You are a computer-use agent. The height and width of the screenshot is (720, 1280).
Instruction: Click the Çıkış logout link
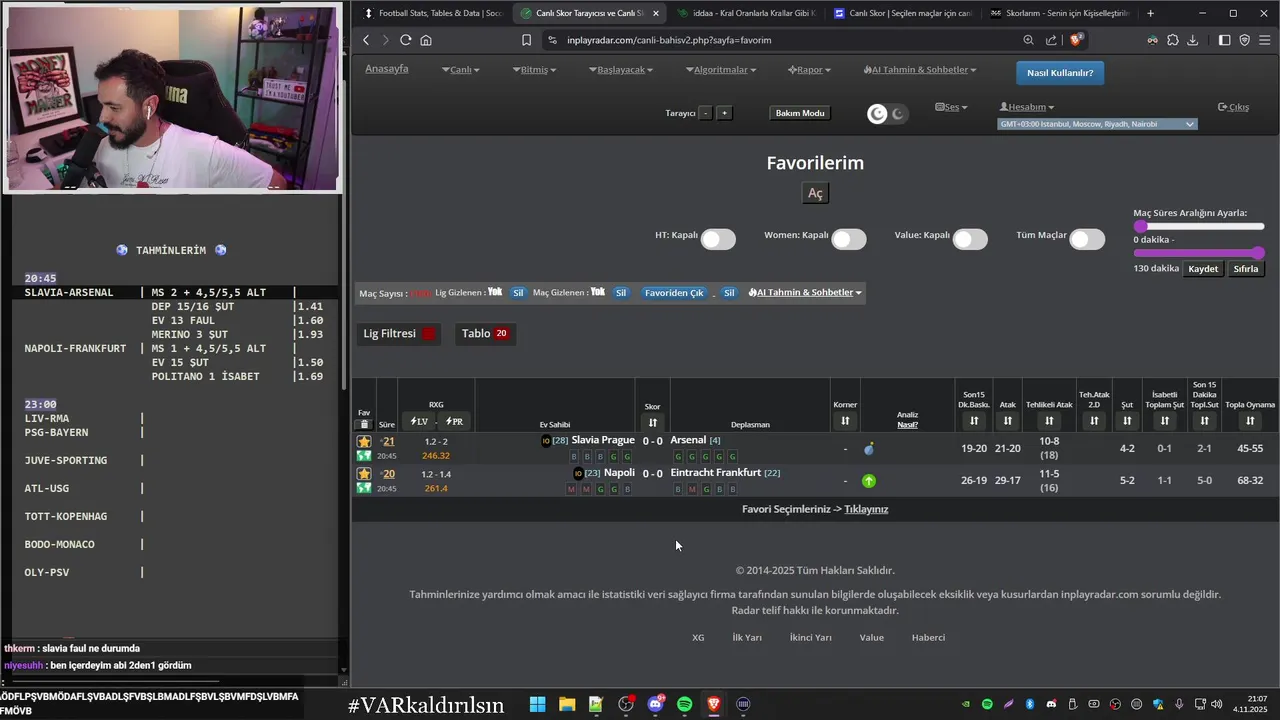point(1233,107)
